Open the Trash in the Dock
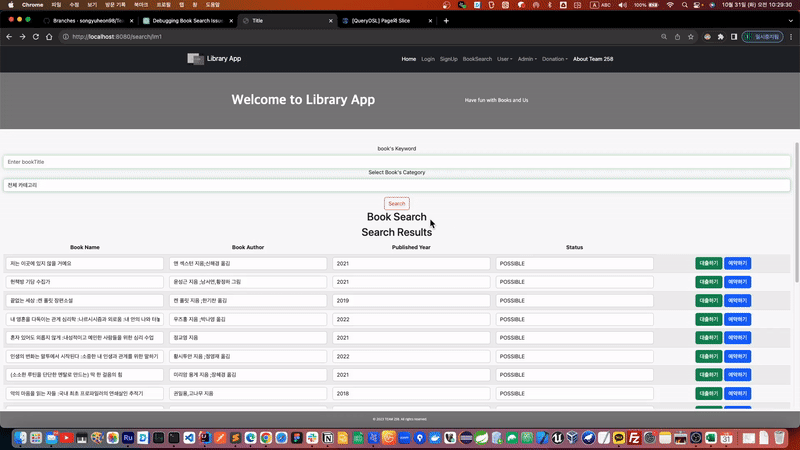Screen dimensions: 800x450 778,438
